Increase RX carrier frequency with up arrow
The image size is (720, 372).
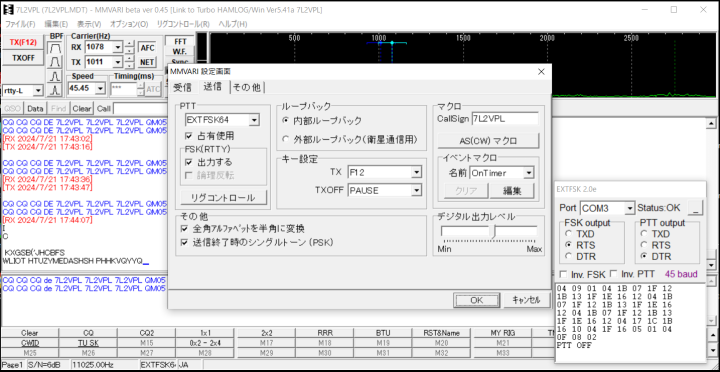point(130,44)
